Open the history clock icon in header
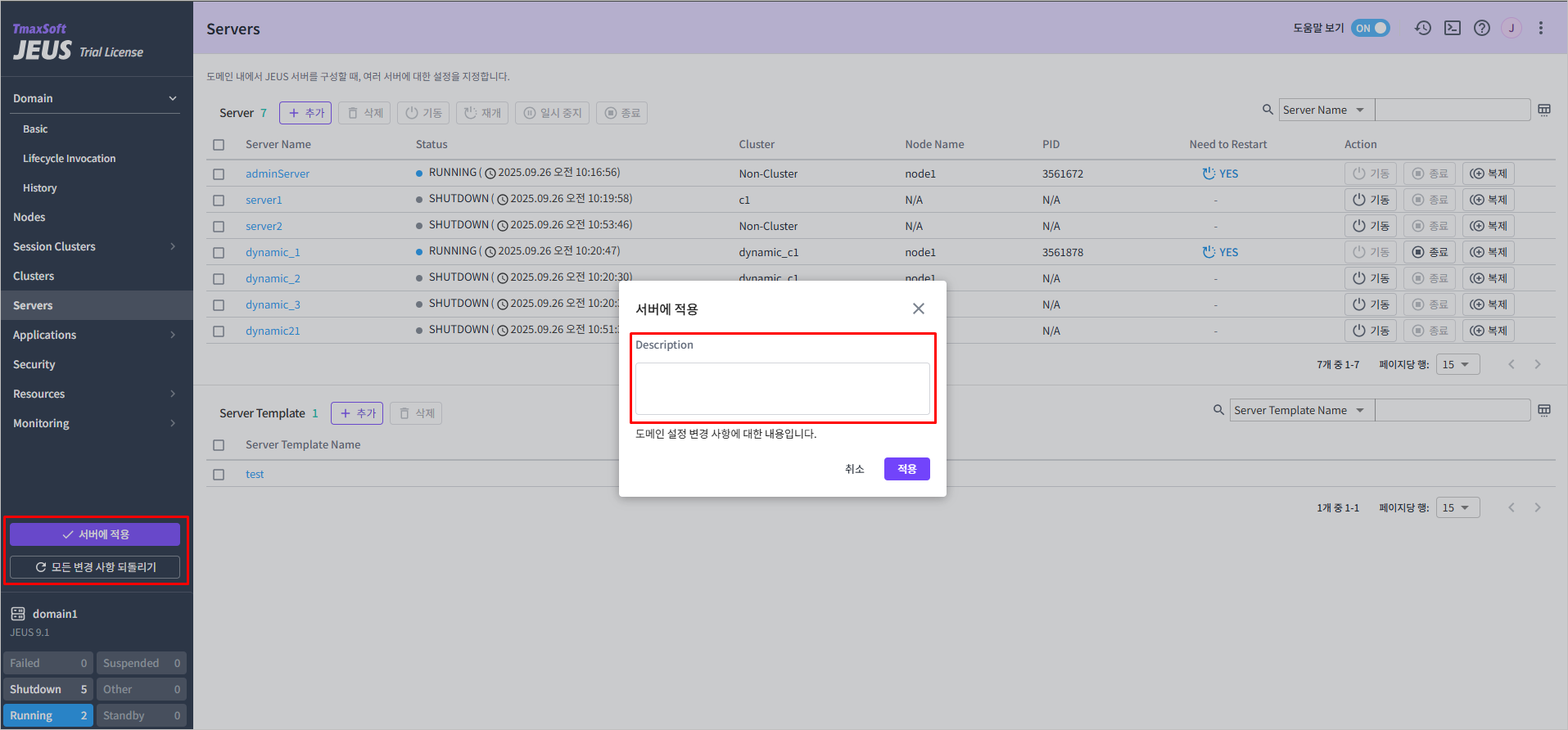This screenshot has height=730, width=1568. point(1423,28)
